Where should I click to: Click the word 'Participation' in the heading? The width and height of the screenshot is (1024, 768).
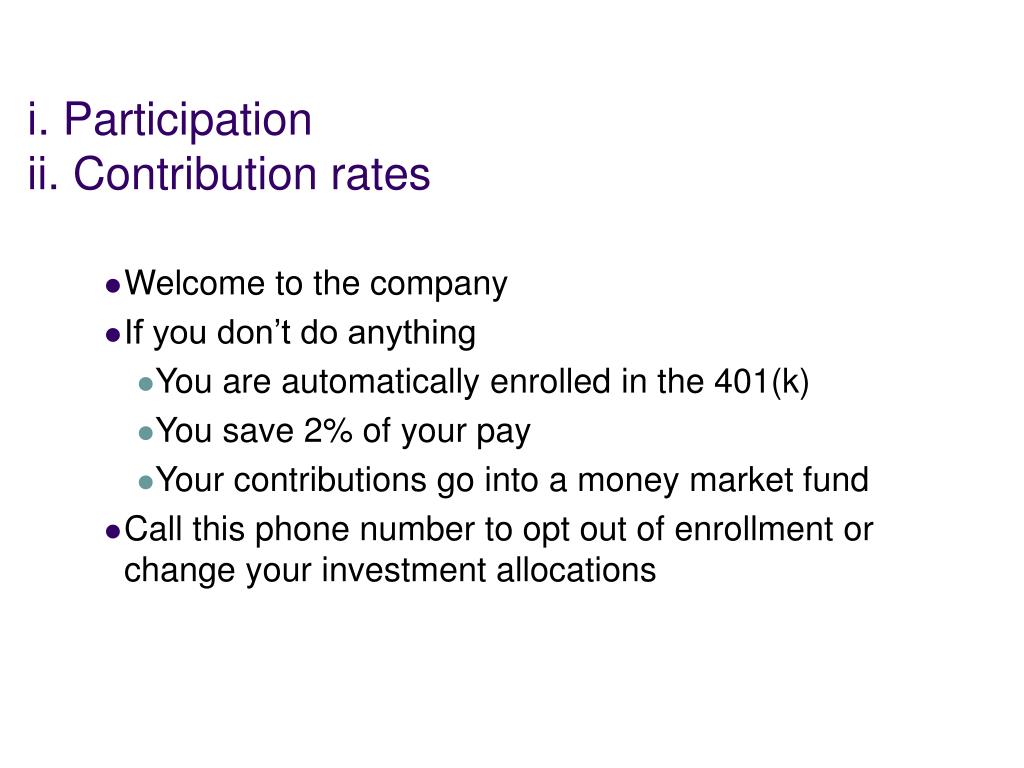tap(188, 120)
